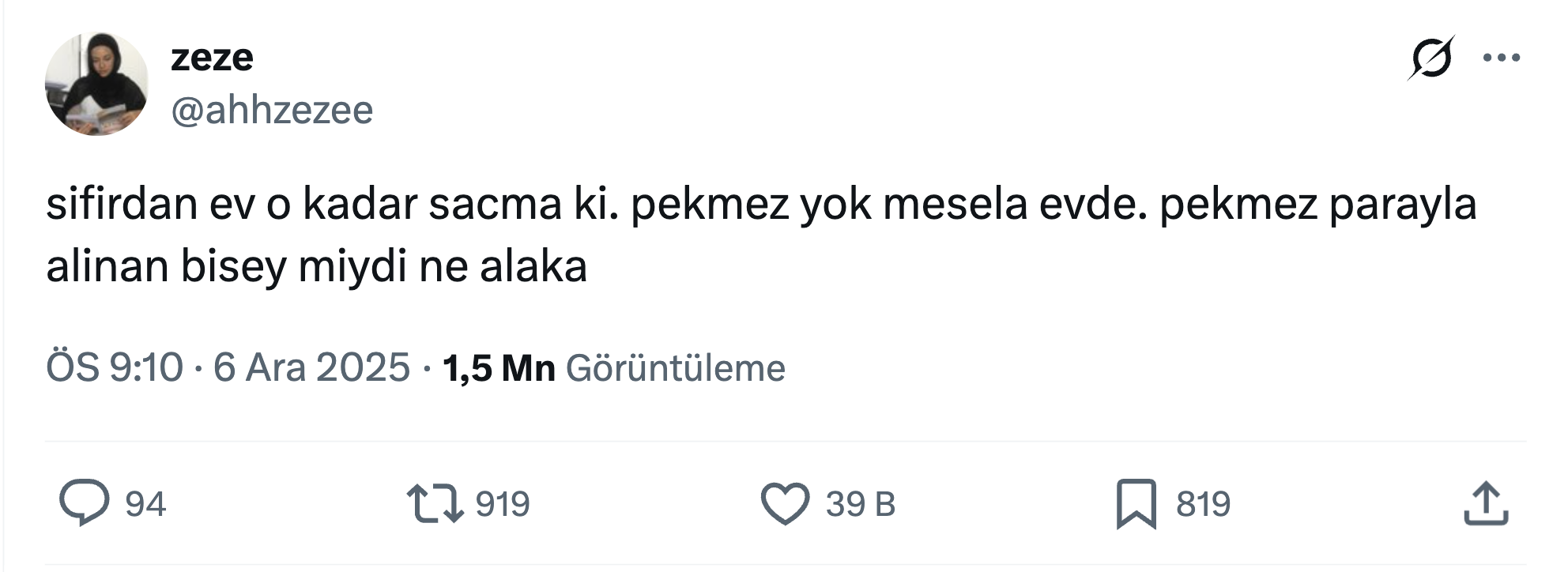Click the "Görüntüleme" views label
The image size is (1568, 572).
point(676,368)
